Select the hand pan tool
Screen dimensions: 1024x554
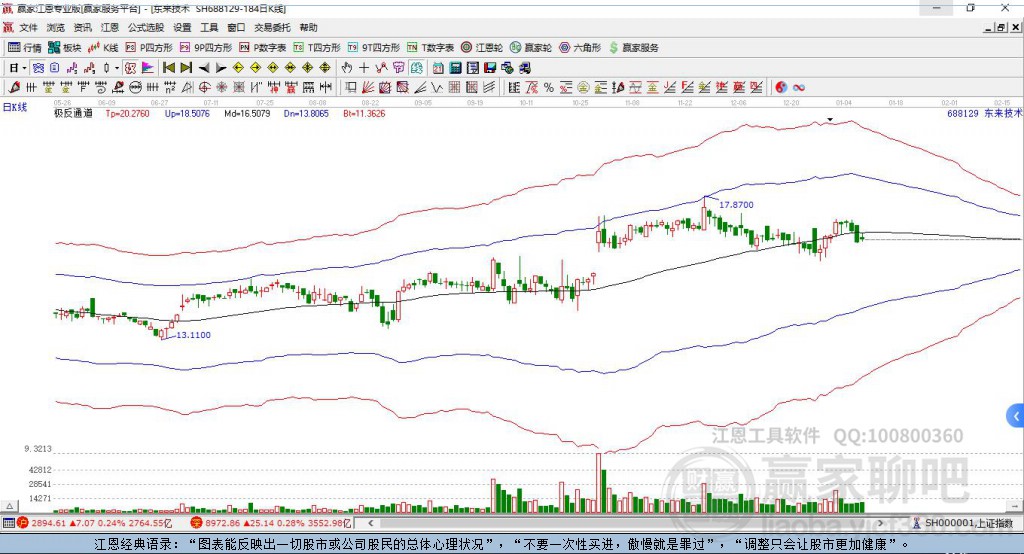pyautogui.click(x=346, y=68)
